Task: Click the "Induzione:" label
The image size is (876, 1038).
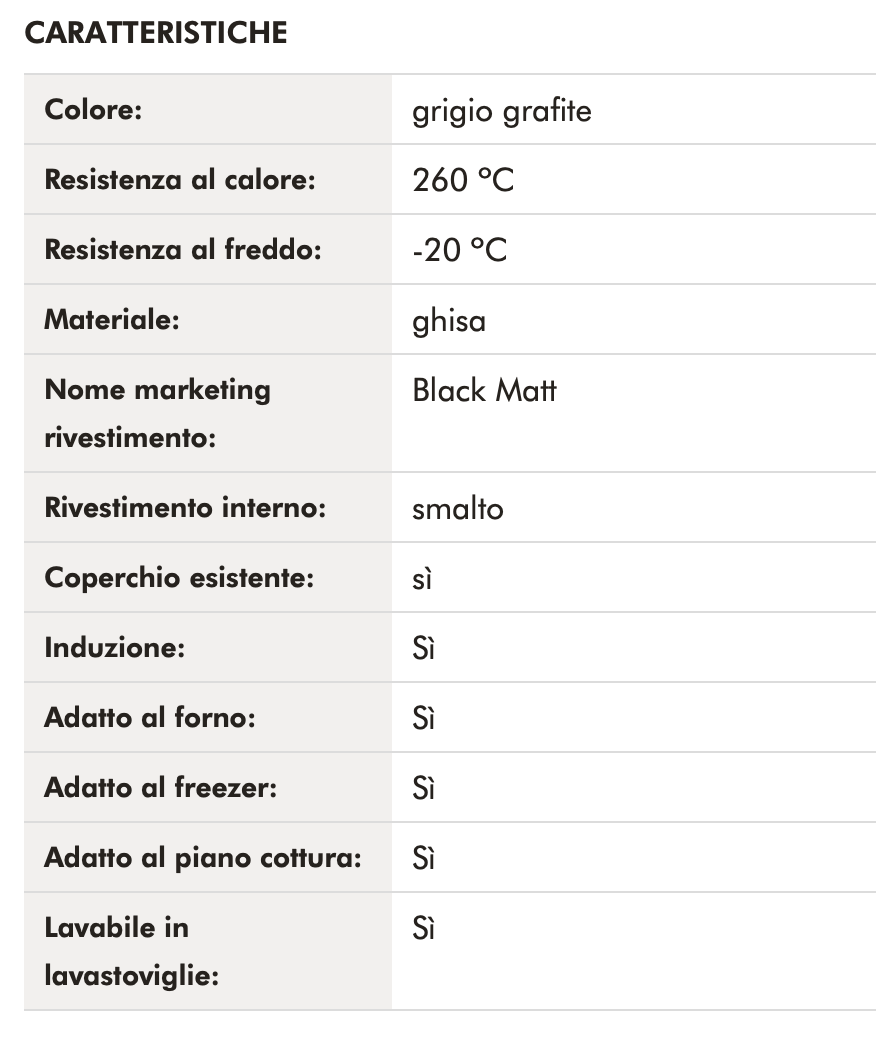Action: click(x=115, y=648)
